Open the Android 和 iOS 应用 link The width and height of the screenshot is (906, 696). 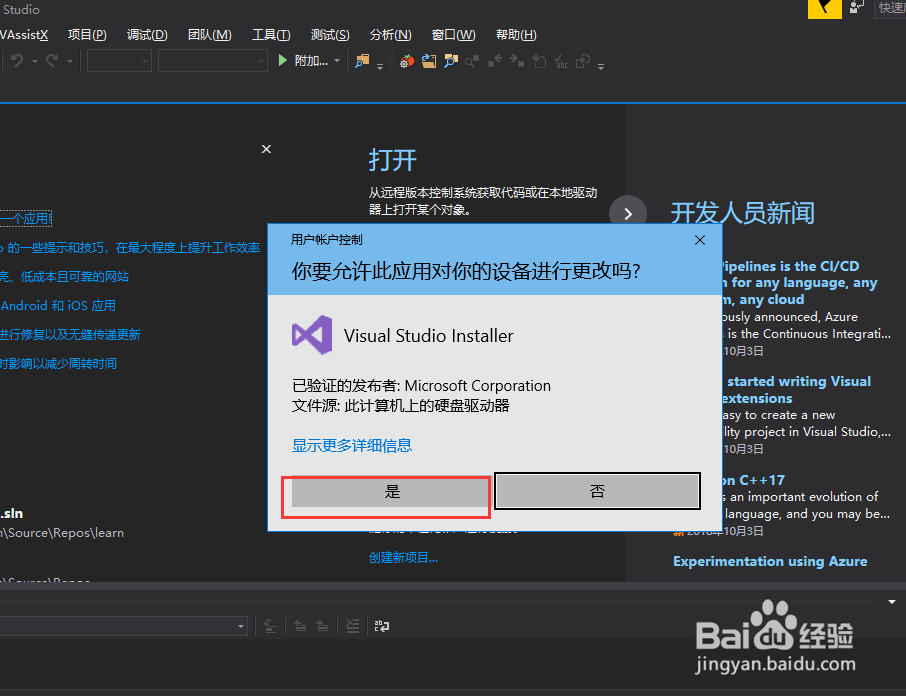(x=58, y=305)
